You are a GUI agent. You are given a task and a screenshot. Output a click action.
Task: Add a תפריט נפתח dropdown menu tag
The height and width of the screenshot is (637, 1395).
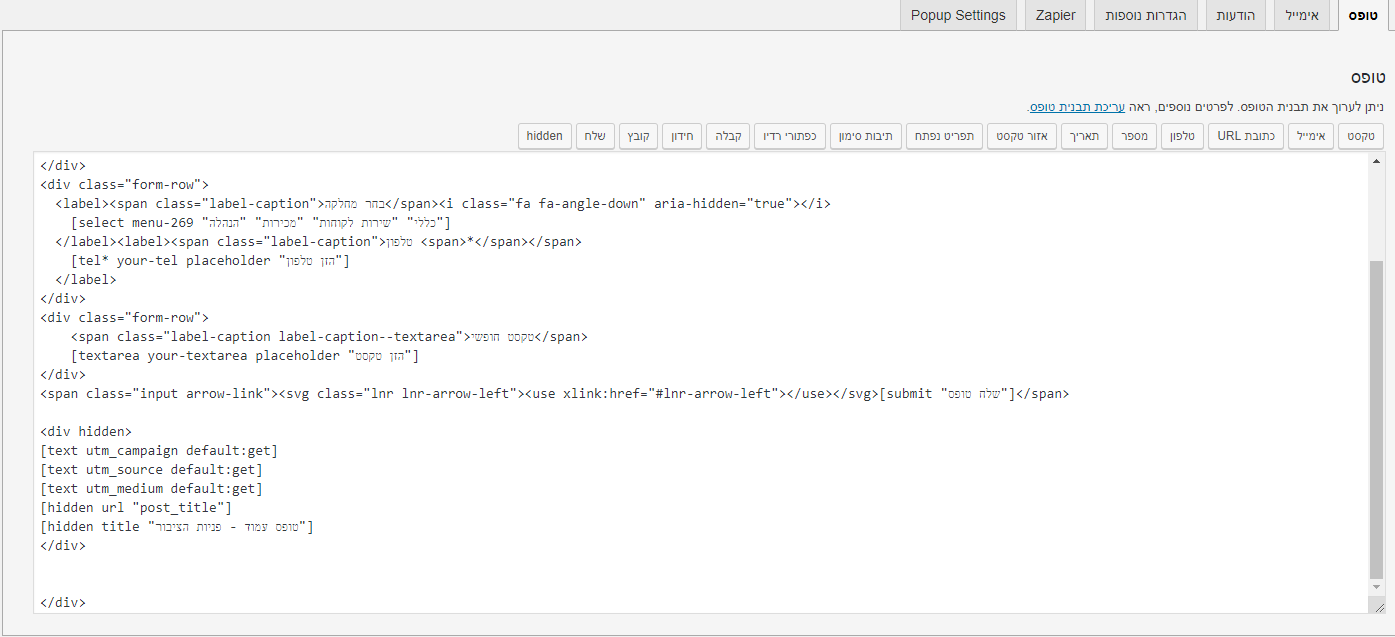point(945,136)
